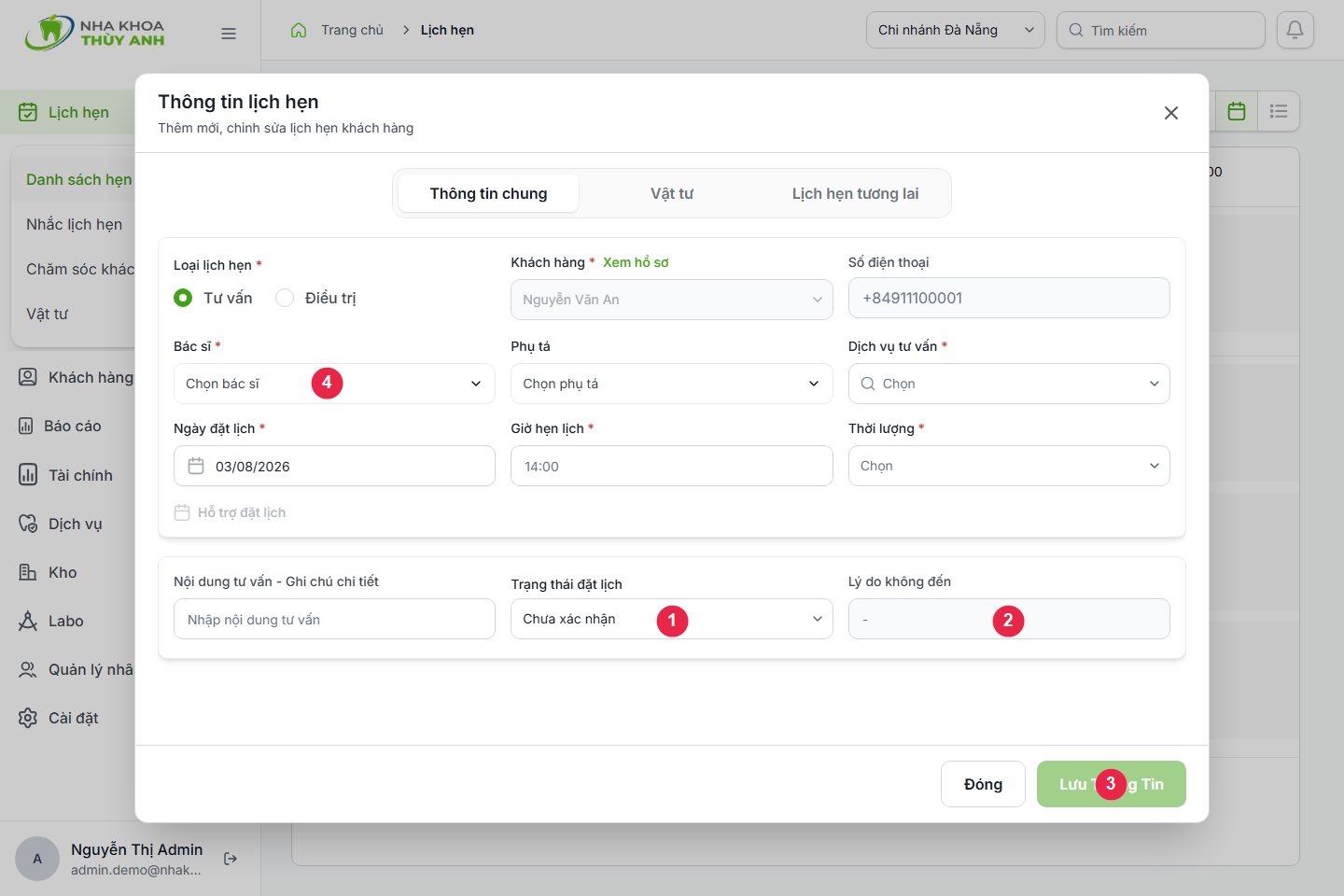The width and height of the screenshot is (1344, 896).
Task: Click the Dịch vụ sidebar icon
Action: click(28, 524)
